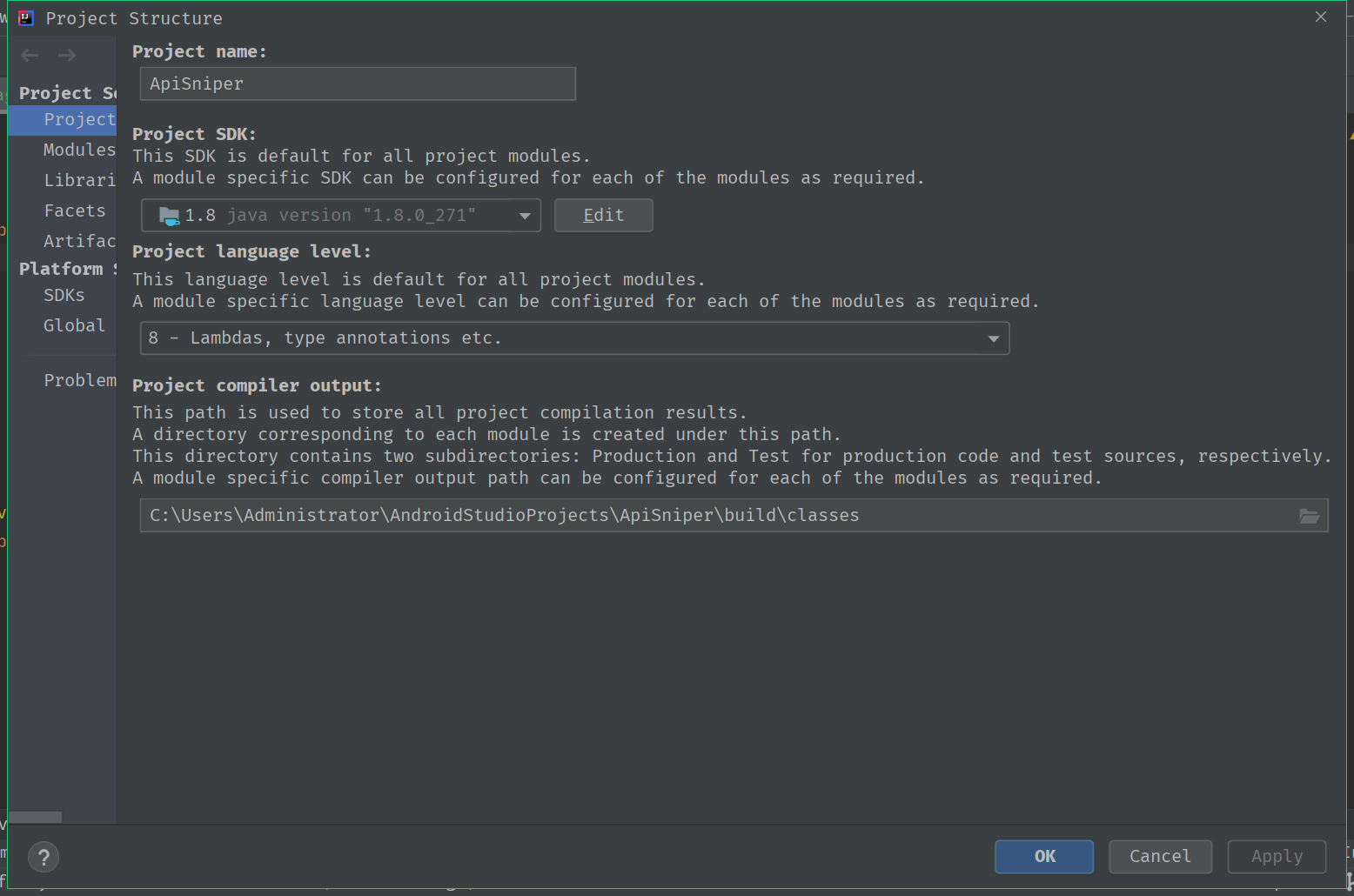Screen dimensions: 1354x896
Task: Click the dropdown arrow on language level selector
Action: (993, 338)
